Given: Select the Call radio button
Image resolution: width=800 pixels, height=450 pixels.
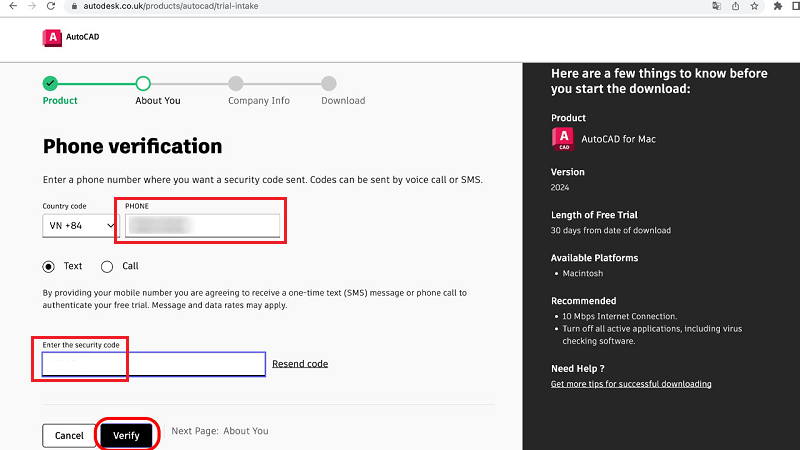Looking at the screenshot, I should 107,266.
